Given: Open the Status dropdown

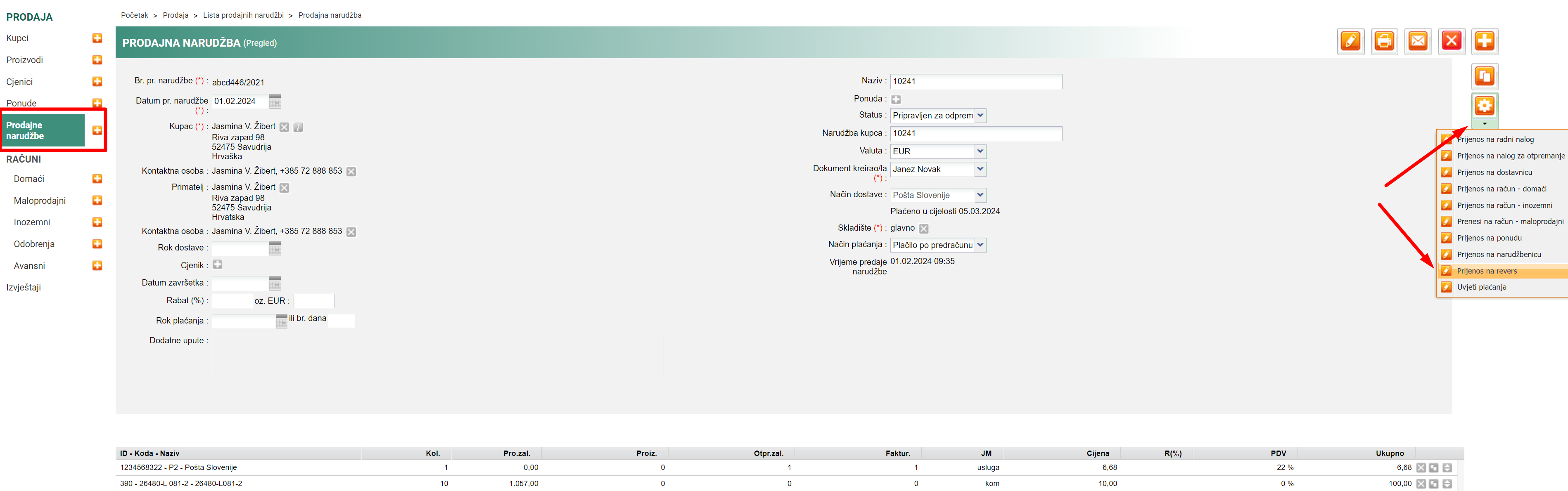Looking at the screenshot, I should tap(980, 116).
